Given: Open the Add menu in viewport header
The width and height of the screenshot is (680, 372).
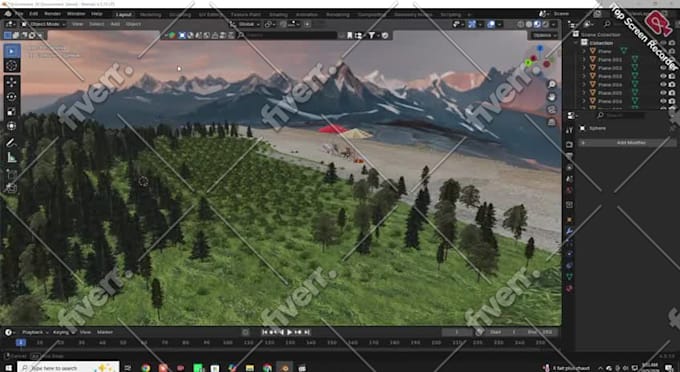Looking at the screenshot, I should point(115,24).
